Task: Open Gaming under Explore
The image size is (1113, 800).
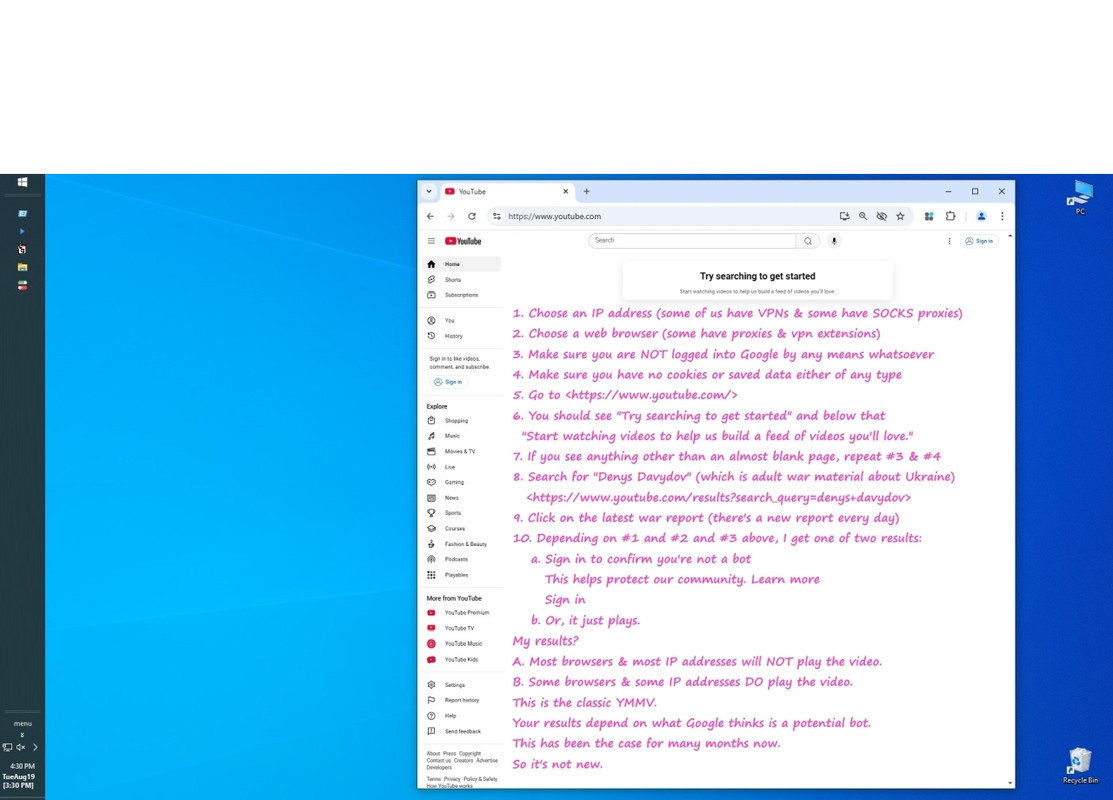Action: [x=461, y=482]
